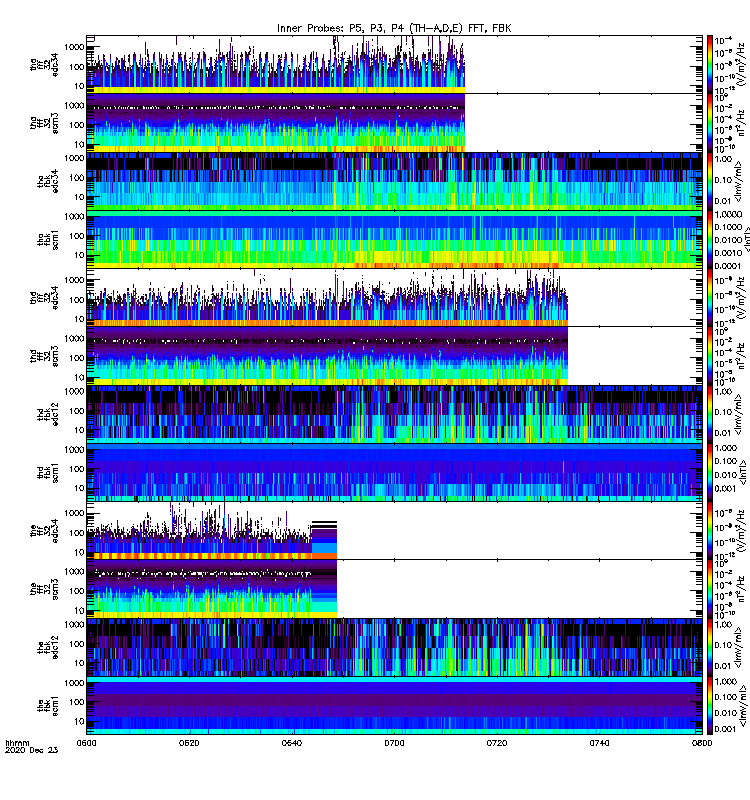The height and width of the screenshot is (800, 750).
Task: Click the 0640 time axis label
Action: tap(291, 743)
